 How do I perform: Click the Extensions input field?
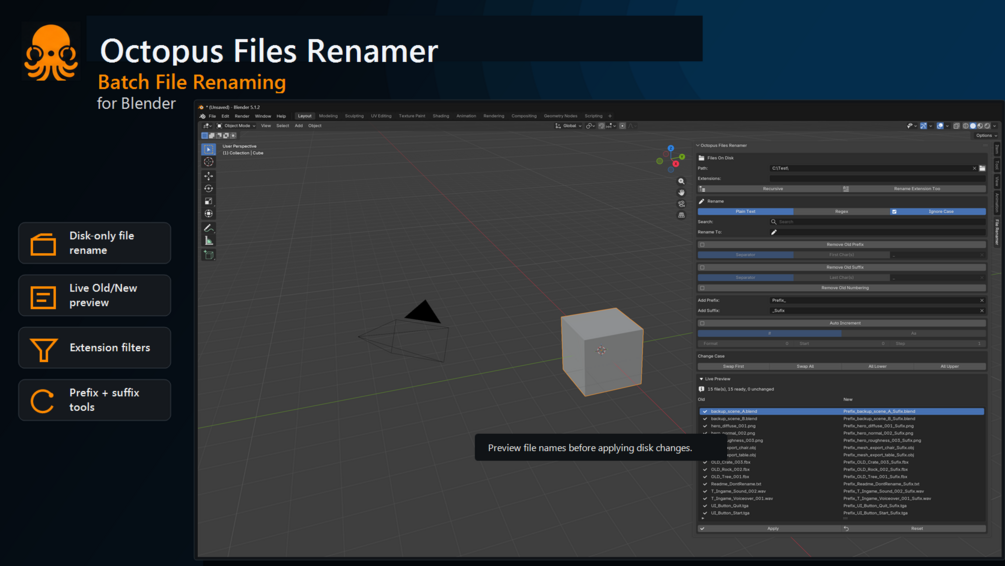click(877, 179)
